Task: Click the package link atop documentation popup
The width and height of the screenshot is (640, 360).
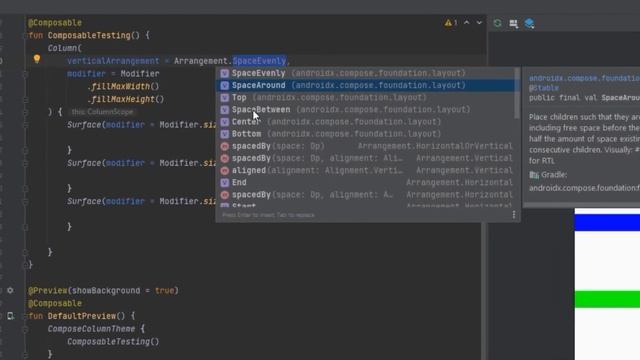Action: (x=584, y=78)
